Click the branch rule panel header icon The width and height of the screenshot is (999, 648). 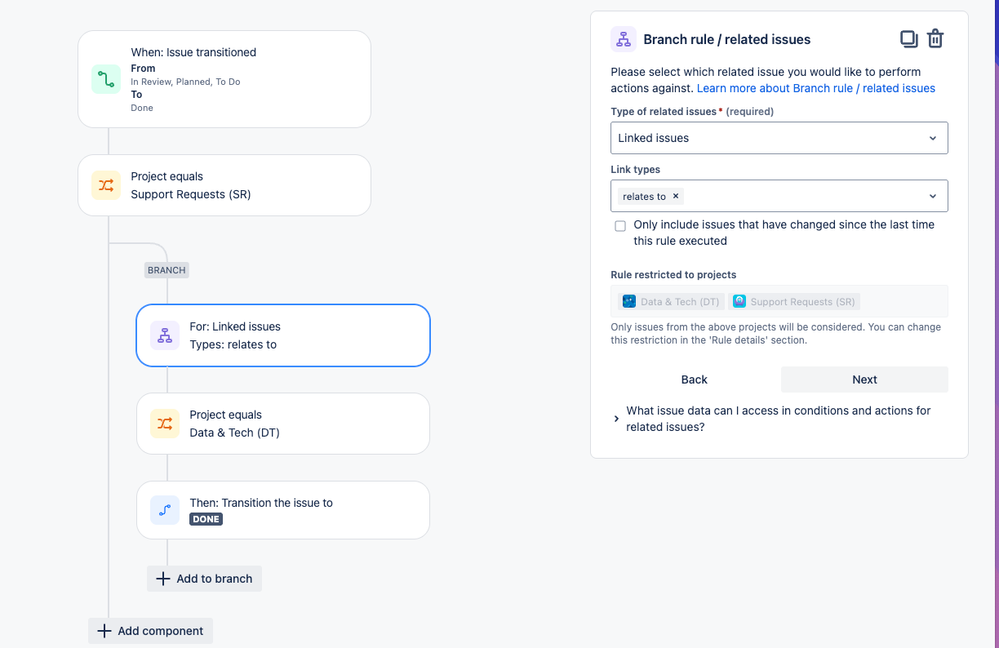624,39
